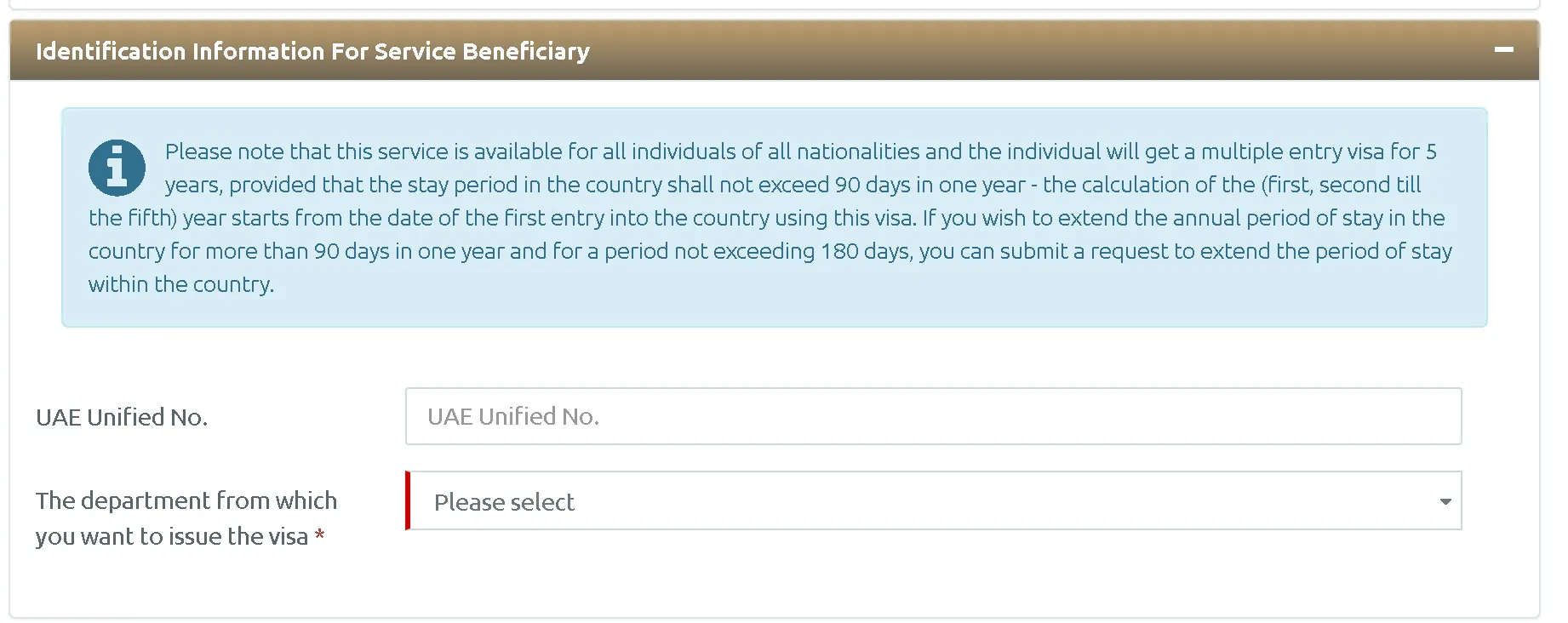
Task: Click the red highlight bar on the dropdown
Action: pos(408,502)
